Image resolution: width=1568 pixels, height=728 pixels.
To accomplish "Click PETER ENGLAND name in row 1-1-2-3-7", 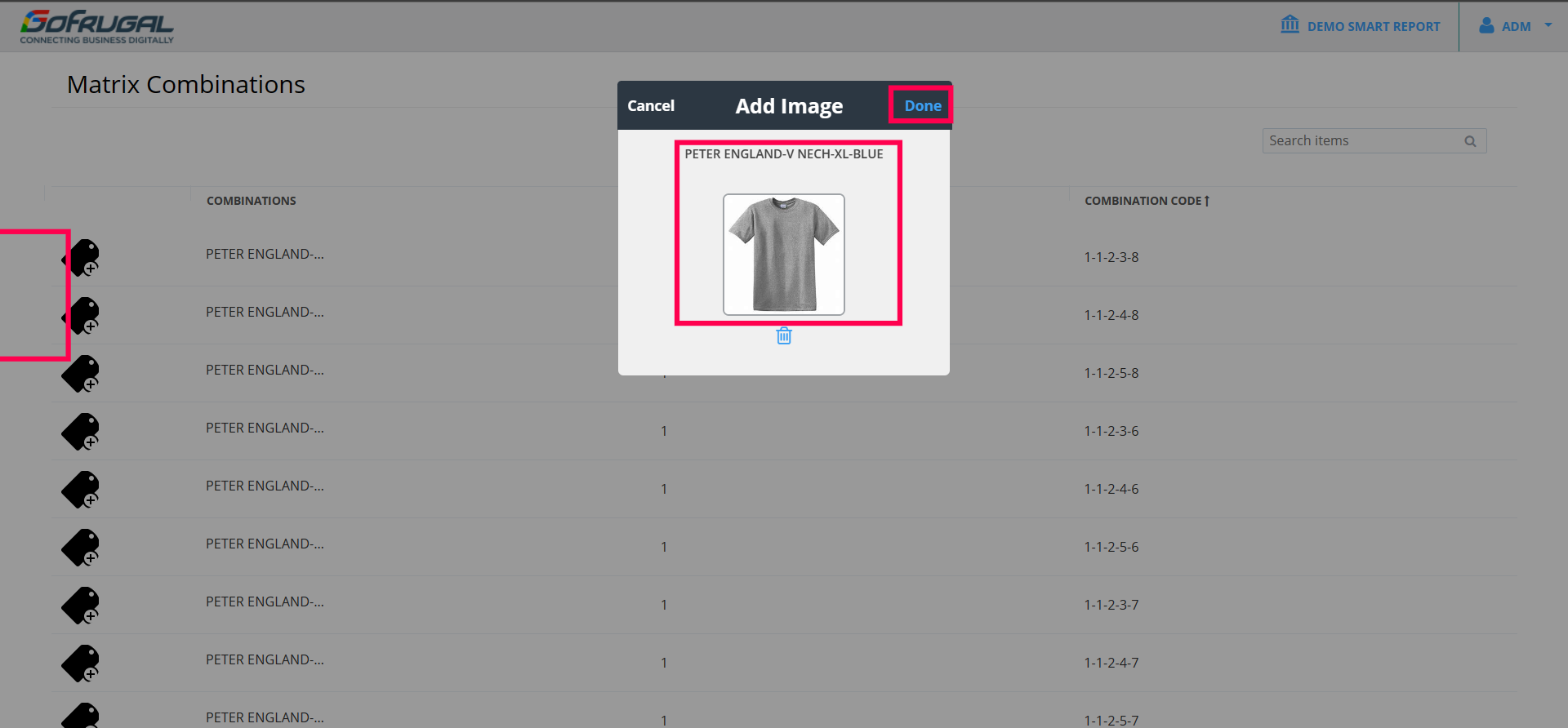I will pos(265,601).
